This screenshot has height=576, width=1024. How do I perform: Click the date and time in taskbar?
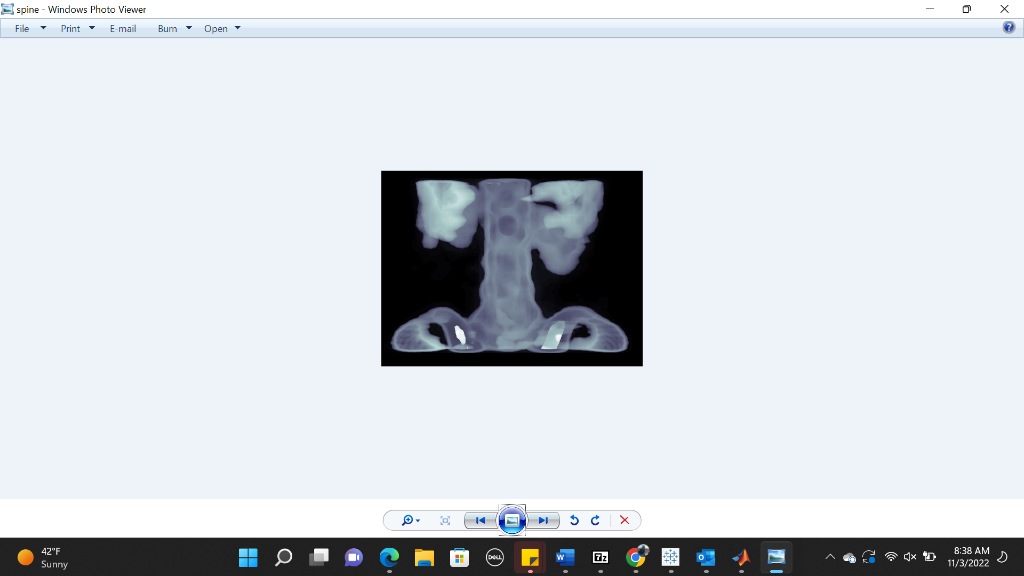coord(965,557)
